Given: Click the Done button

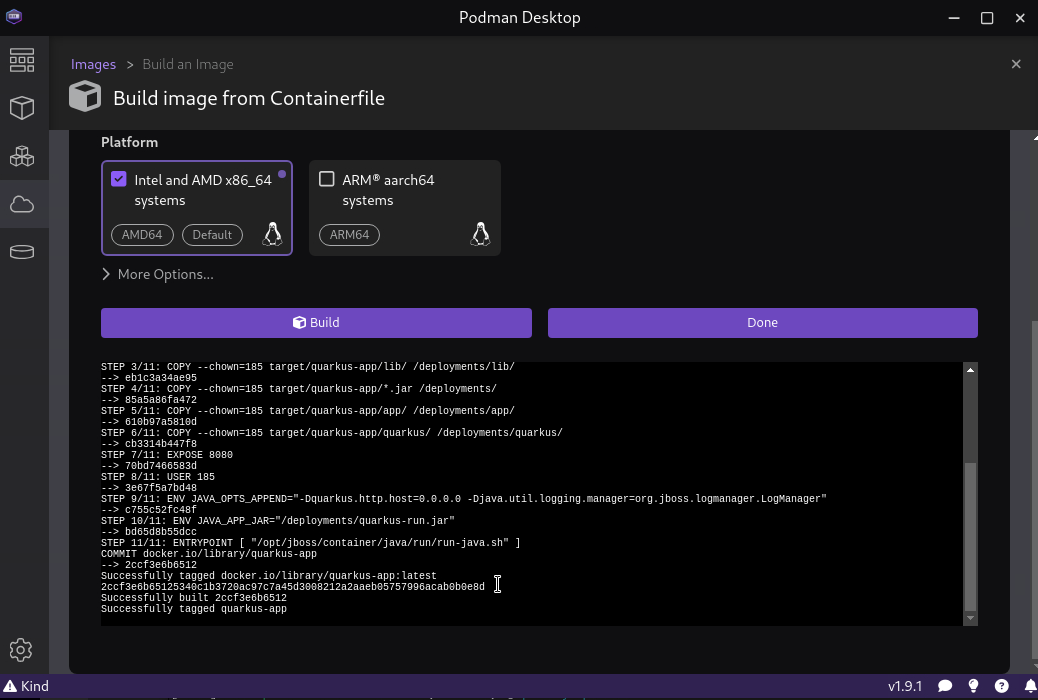Looking at the screenshot, I should [x=763, y=323].
